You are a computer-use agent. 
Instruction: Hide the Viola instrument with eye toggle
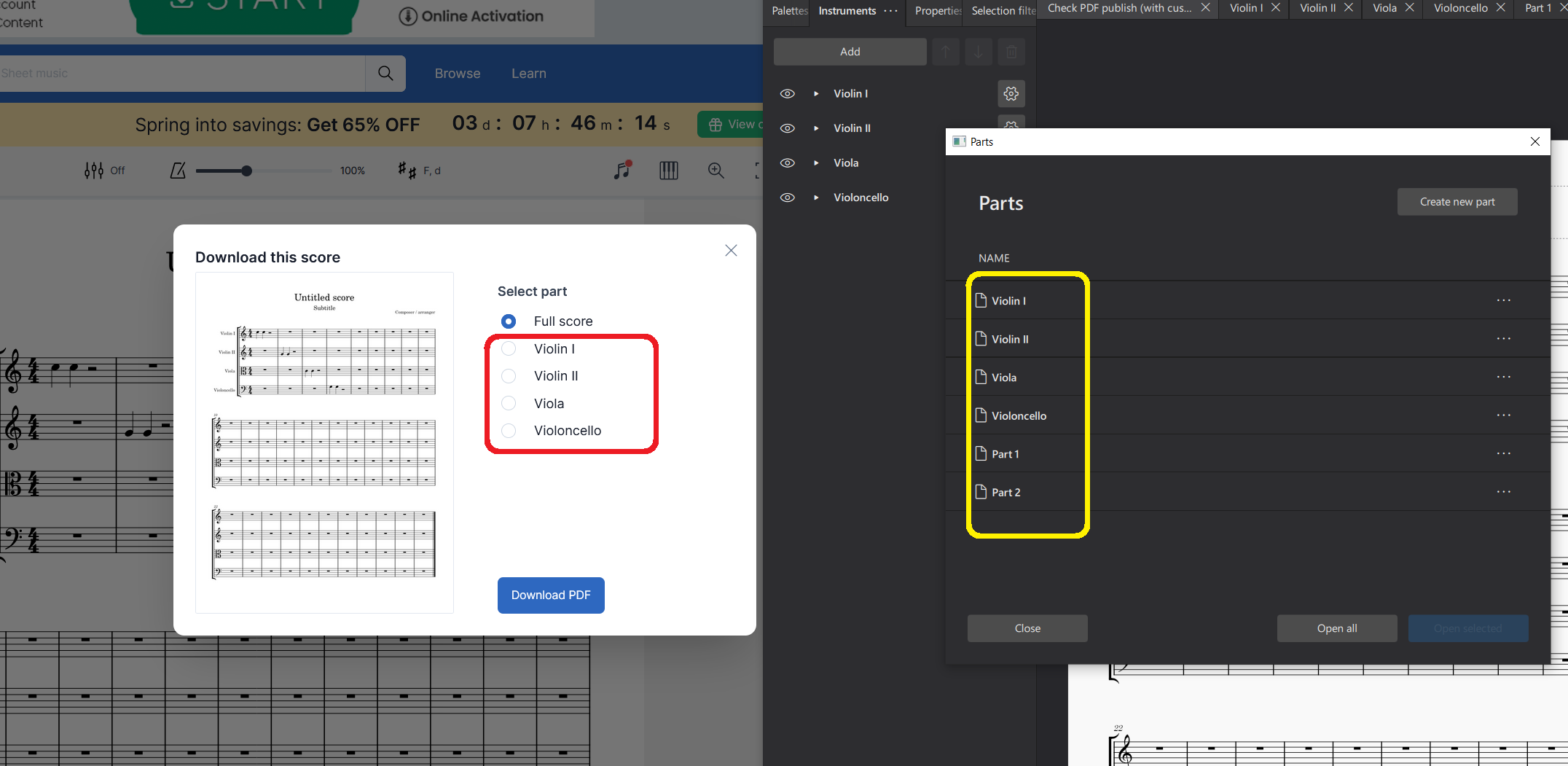788,163
